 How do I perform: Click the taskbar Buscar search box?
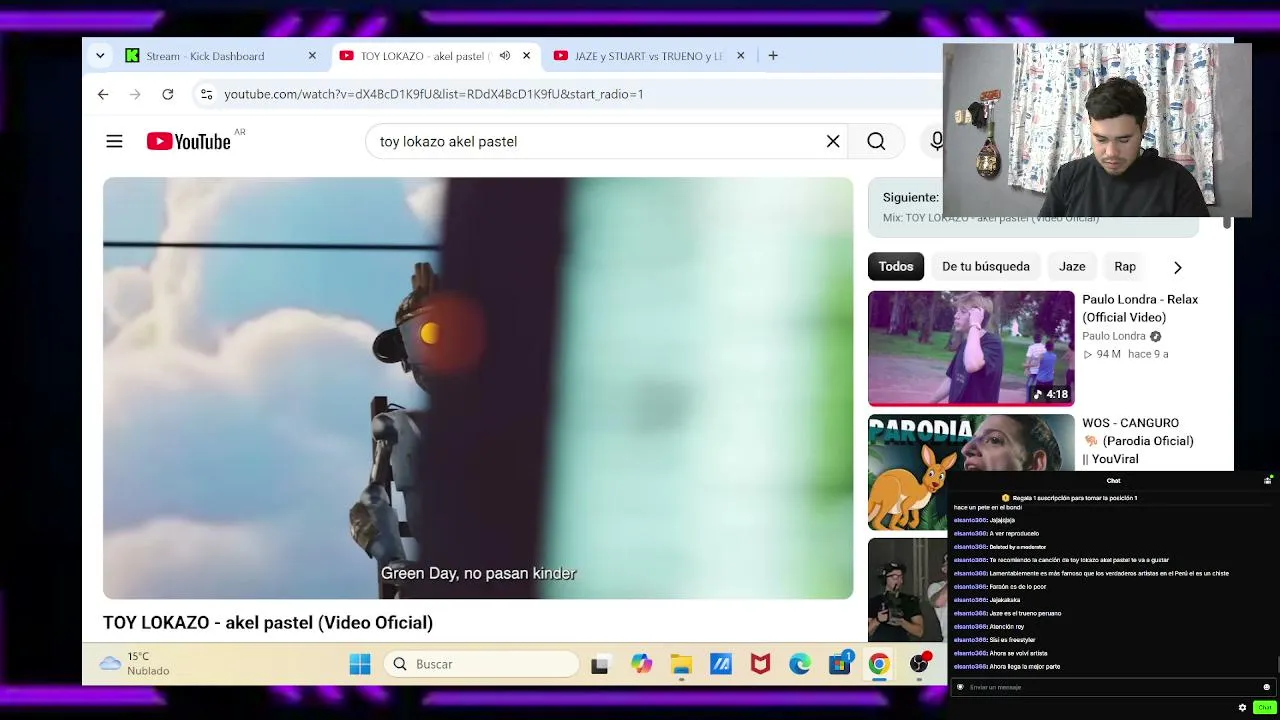tap(484, 664)
